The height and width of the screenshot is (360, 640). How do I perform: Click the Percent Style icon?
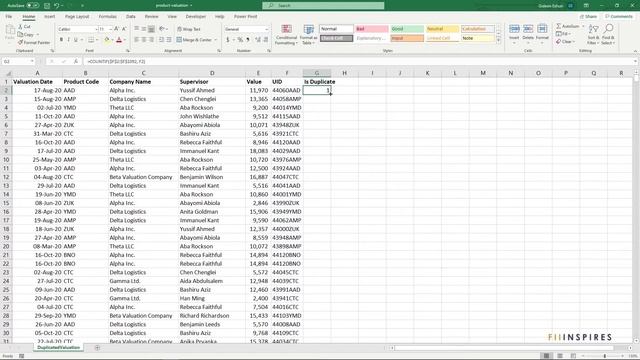240,40
